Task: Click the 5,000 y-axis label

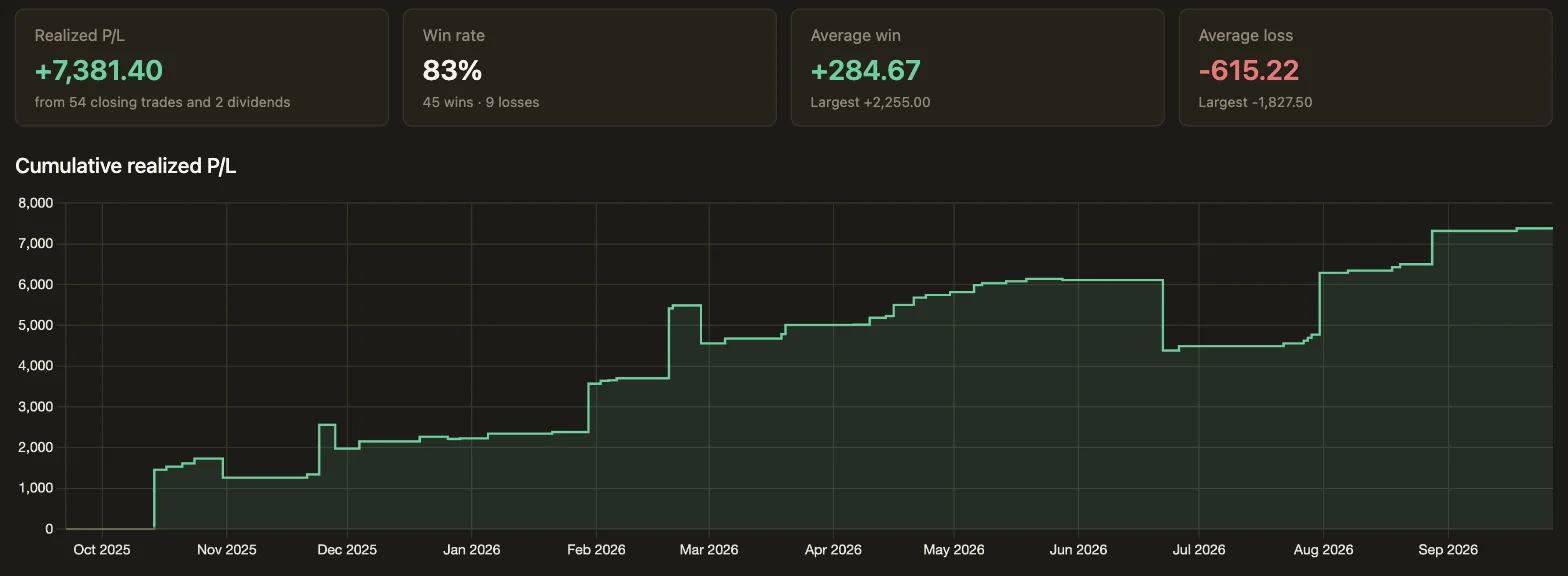Action: (35, 325)
